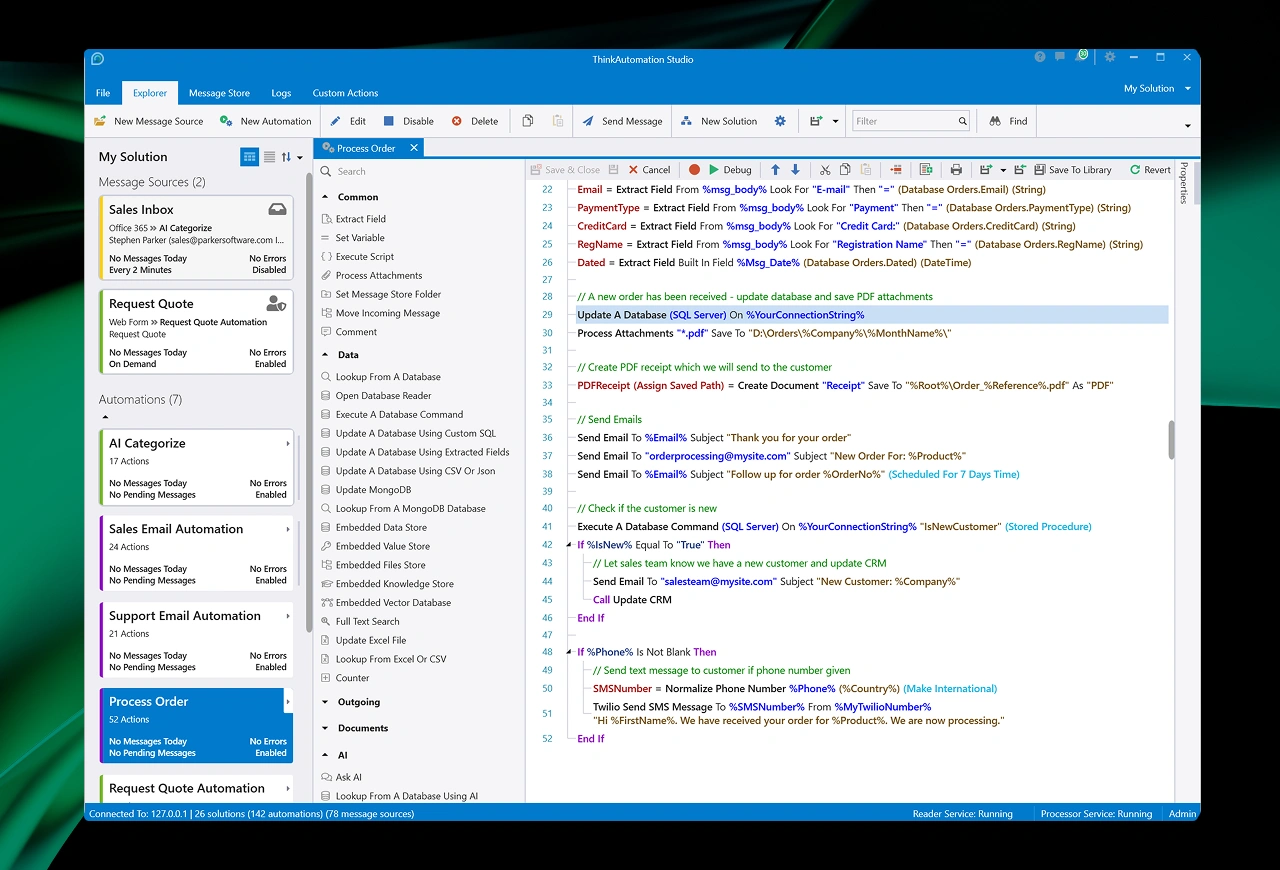
Task: Click Save To Library button
Action: tap(1073, 170)
